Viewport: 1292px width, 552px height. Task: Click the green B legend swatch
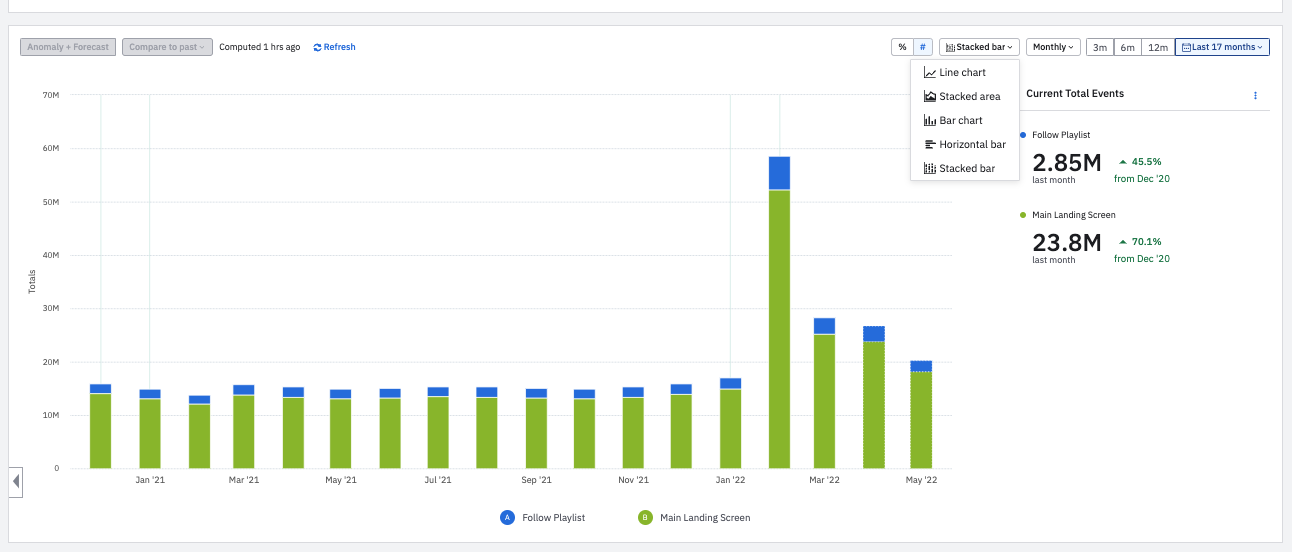(645, 517)
